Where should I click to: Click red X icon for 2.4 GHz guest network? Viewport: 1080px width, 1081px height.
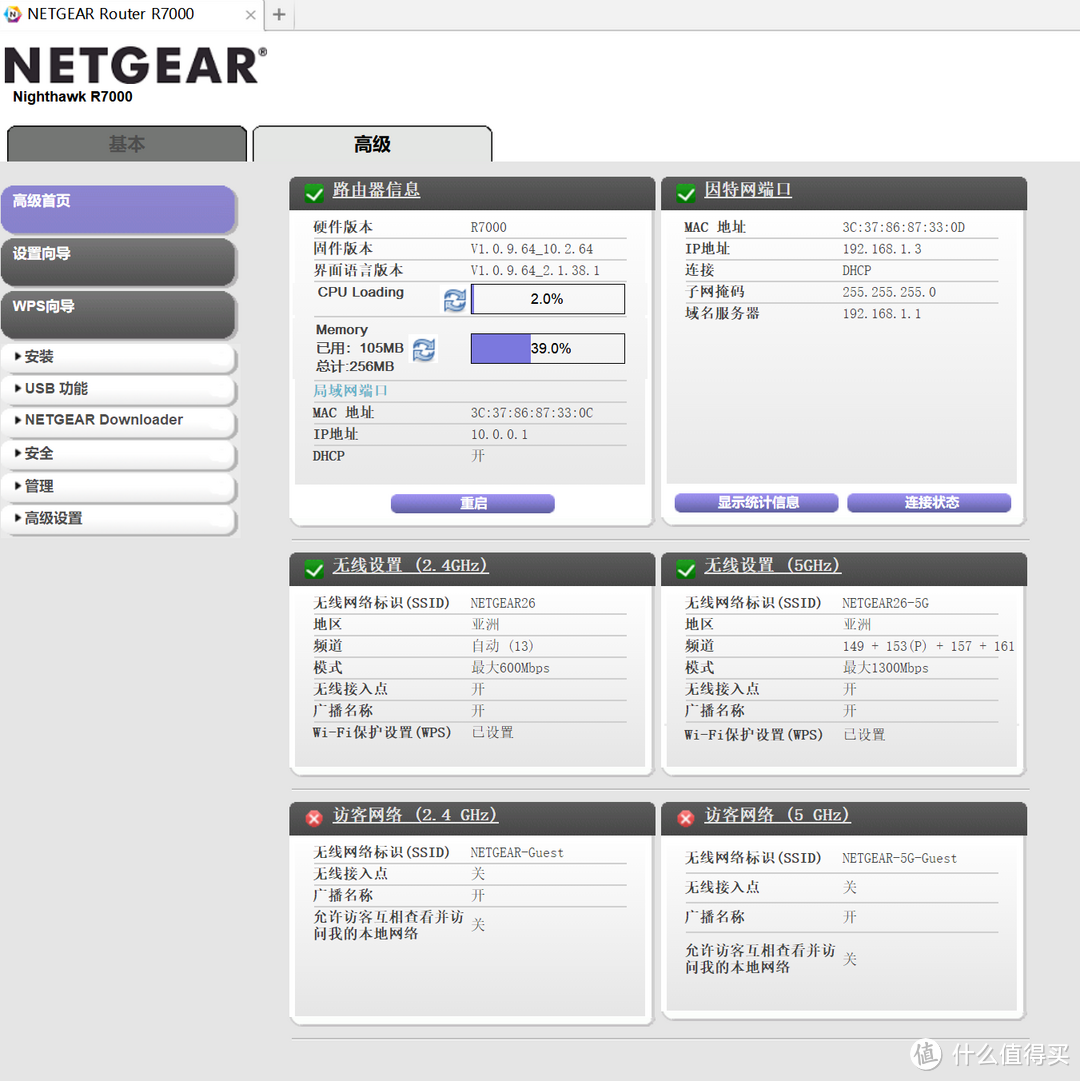[314, 818]
